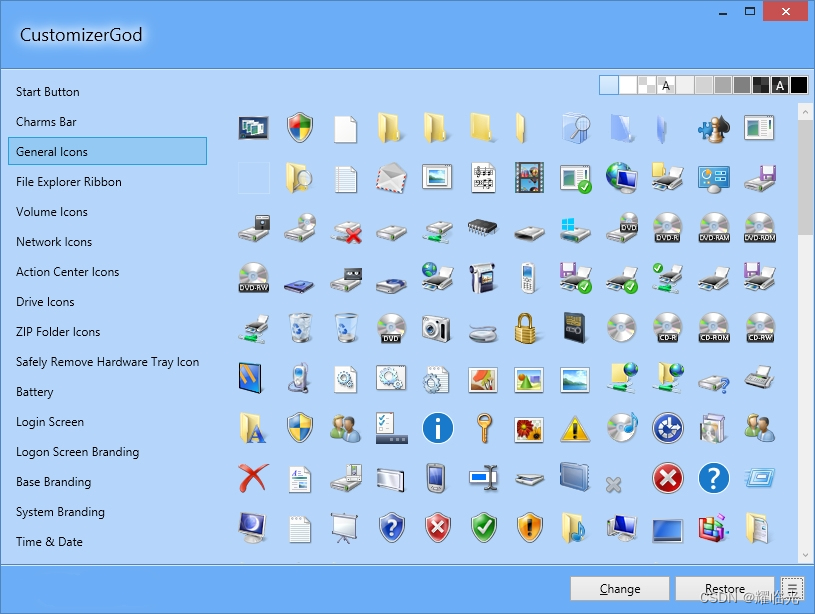The width and height of the screenshot is (815, 614).
Task: Click the Change button
Action: pyautogui.click(x=620, y=589)
